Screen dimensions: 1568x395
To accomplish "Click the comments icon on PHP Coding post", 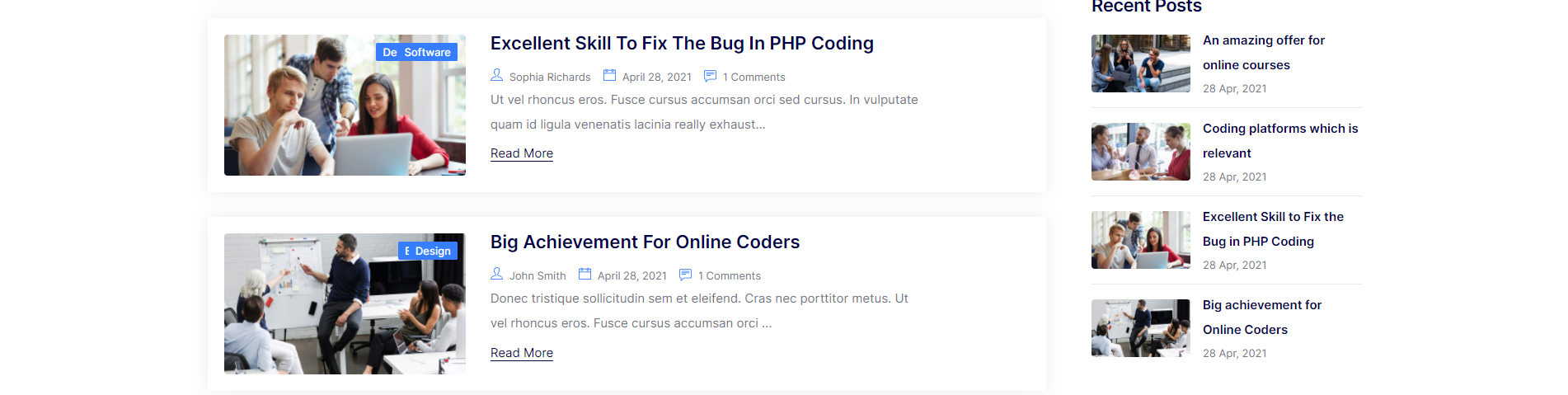I will click(710, 76).
